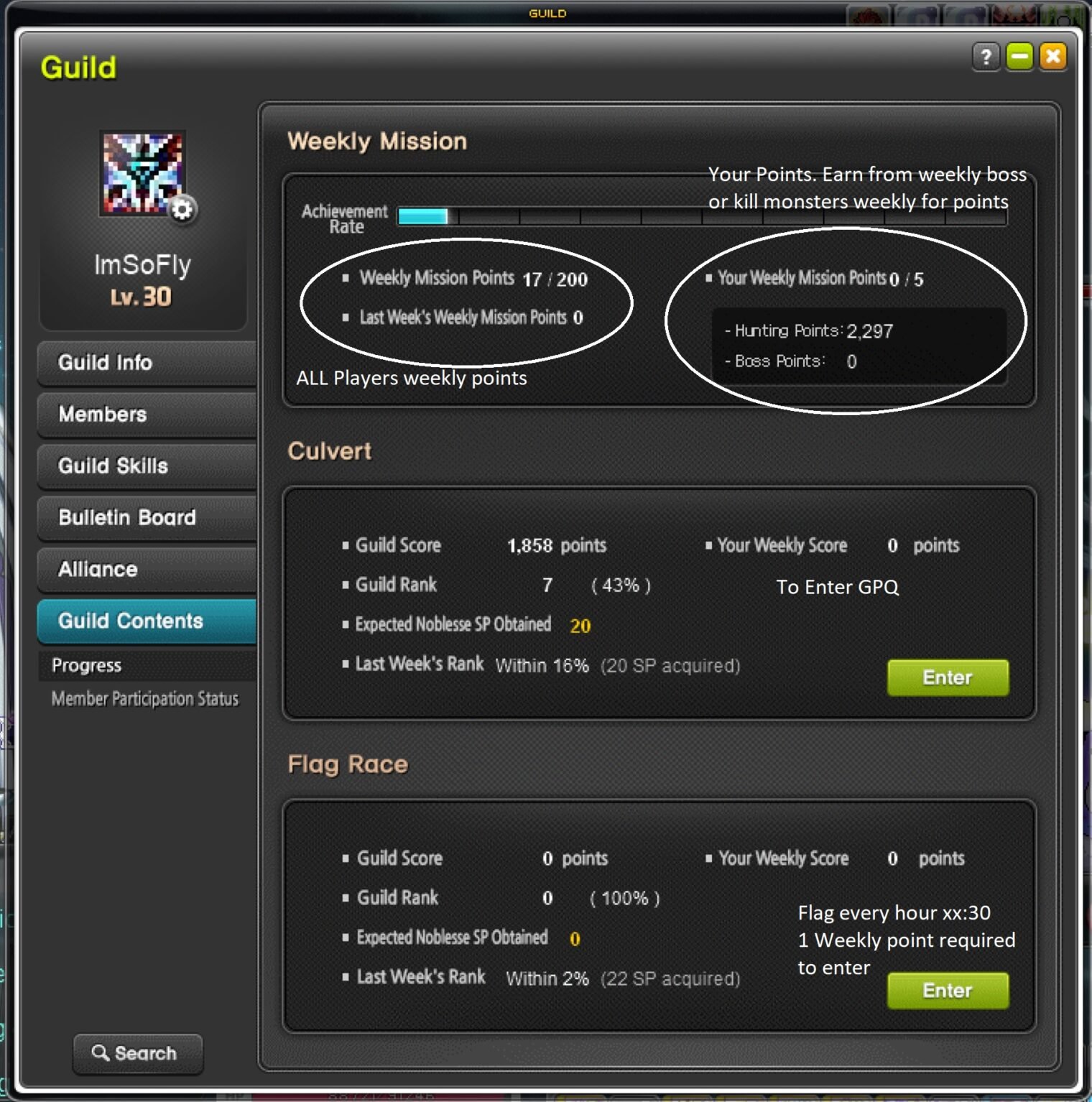Click the Achievement Rate progress bar

(x=702, y=216)
